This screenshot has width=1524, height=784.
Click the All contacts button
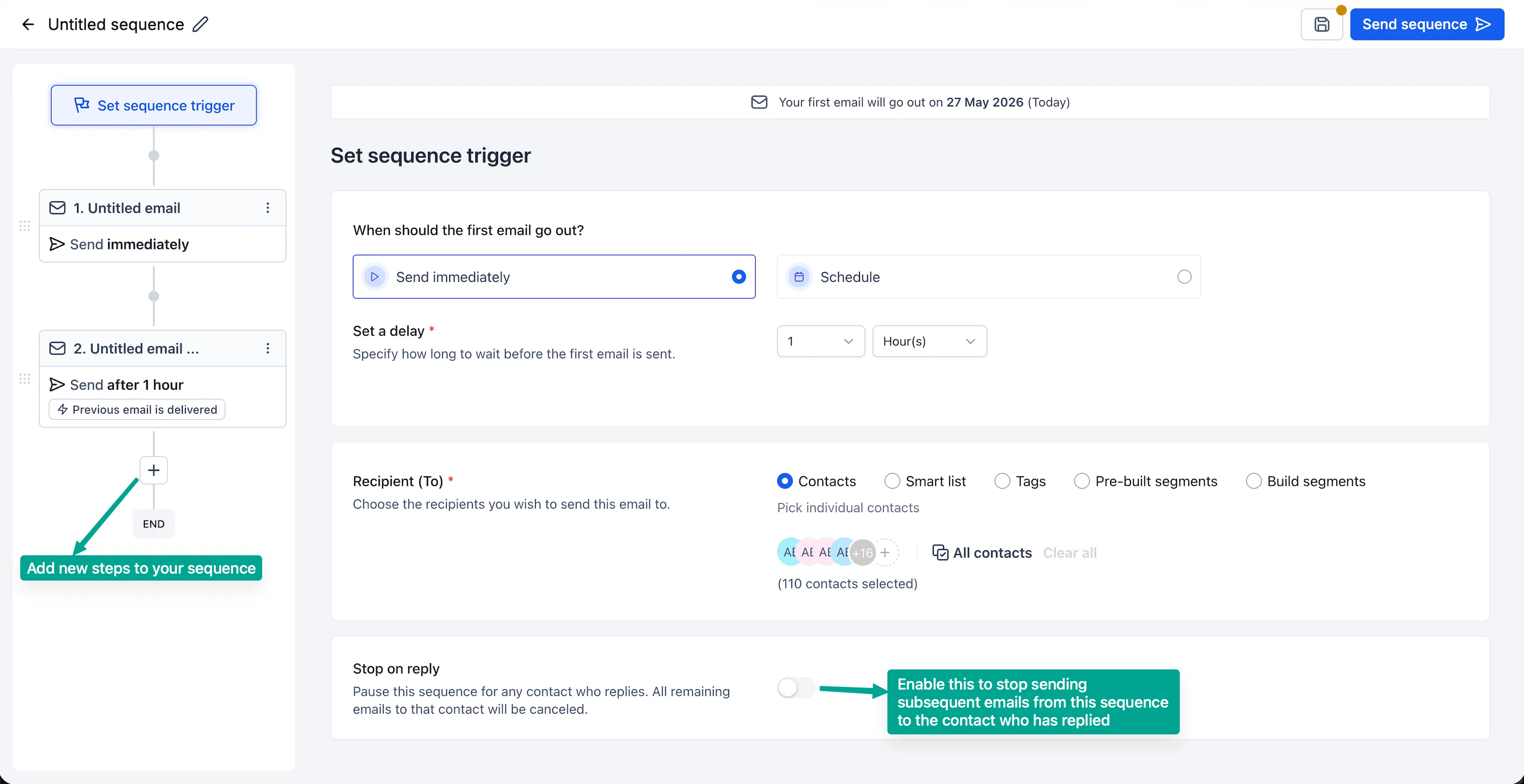982,553
